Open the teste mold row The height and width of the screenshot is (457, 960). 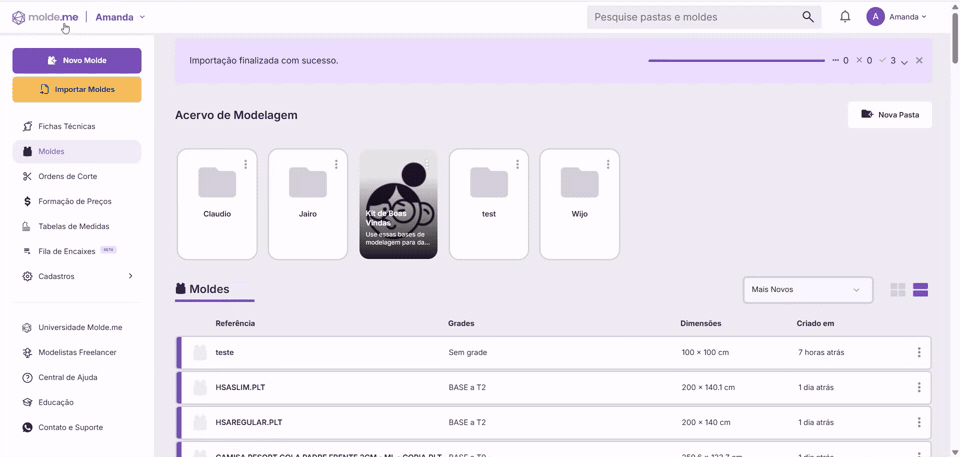pos(554,352)
